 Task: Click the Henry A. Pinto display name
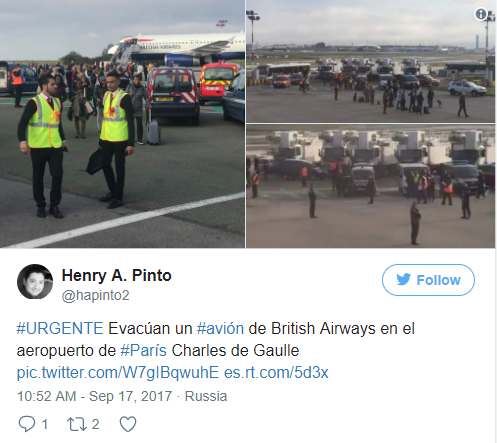[x=117, y=276]
